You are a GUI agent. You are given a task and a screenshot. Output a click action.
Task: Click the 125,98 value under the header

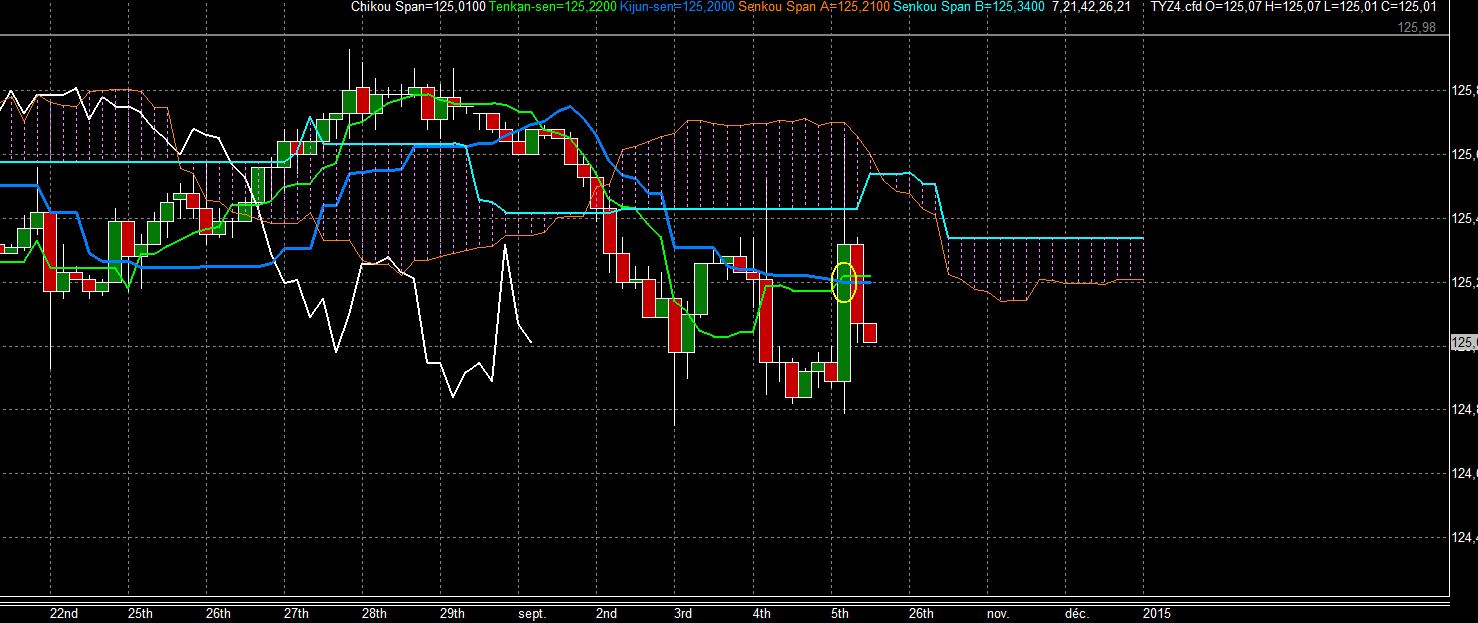pyautogui.click(x=1418, y=27)
